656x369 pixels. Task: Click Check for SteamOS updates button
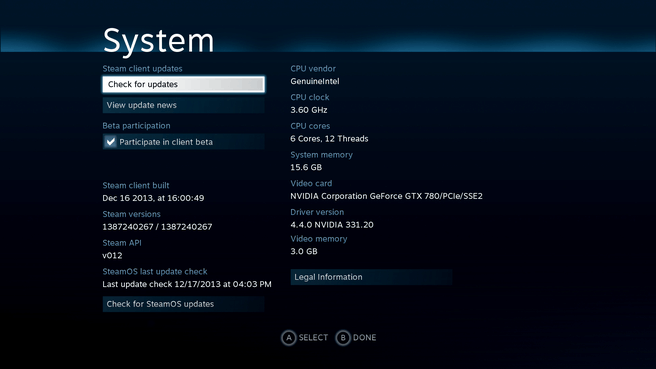[x=183, y=304]
